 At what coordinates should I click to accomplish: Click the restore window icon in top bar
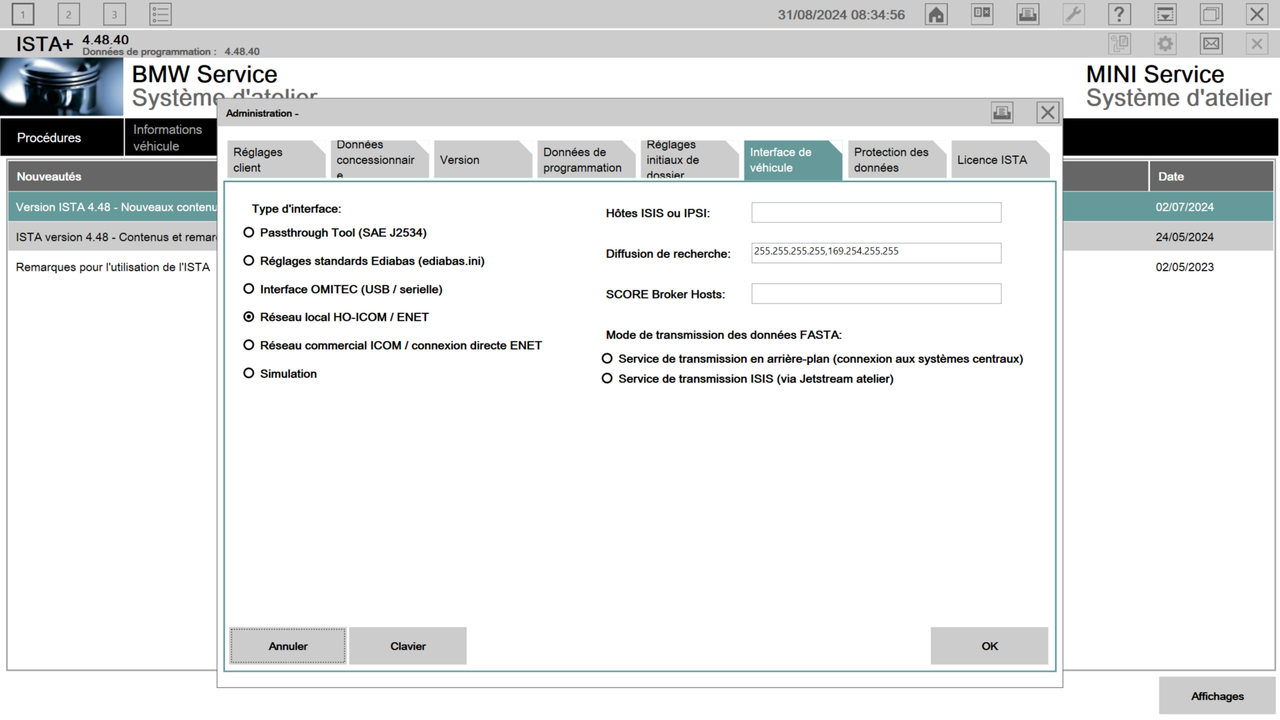[x=1211, y=14]
